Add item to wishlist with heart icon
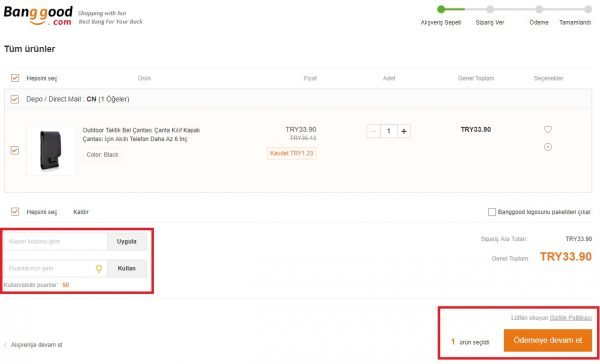This screenshot has height=364, width=600. point(548,130)
